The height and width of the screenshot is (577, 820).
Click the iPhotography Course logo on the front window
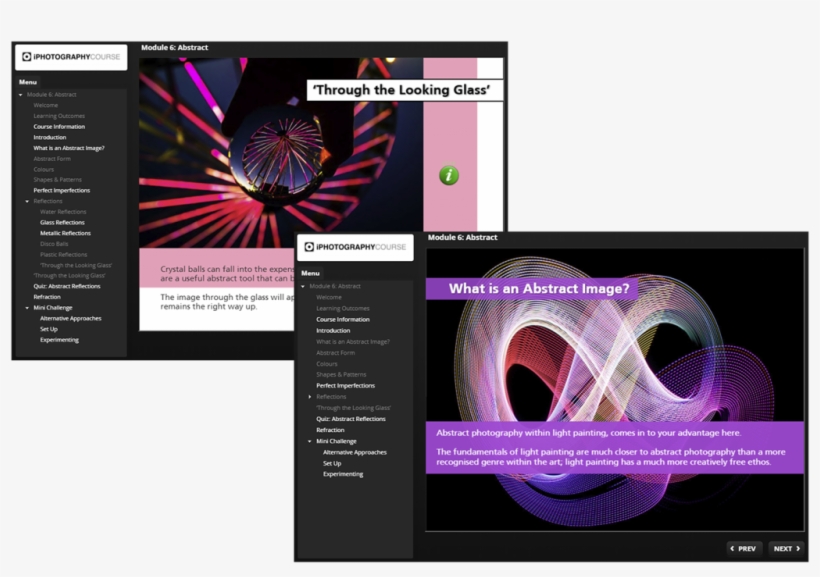pyautogui.click(x=355, y=247)
